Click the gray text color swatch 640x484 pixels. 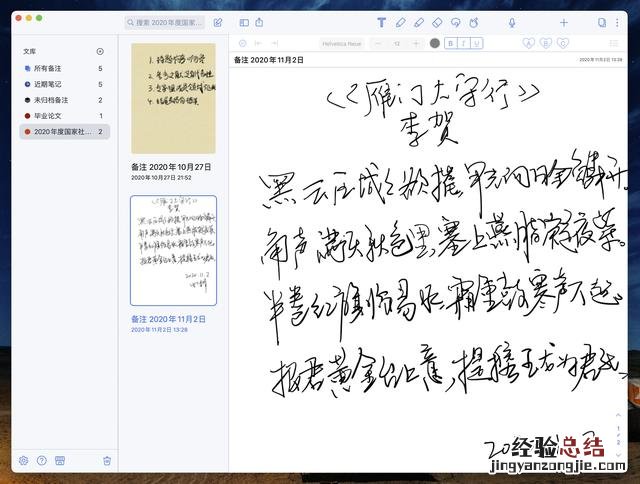point(434,43)
